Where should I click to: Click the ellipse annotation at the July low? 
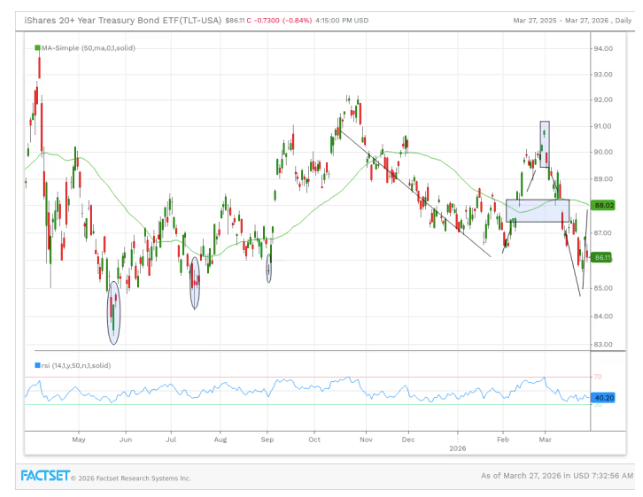tap(195, 283)
